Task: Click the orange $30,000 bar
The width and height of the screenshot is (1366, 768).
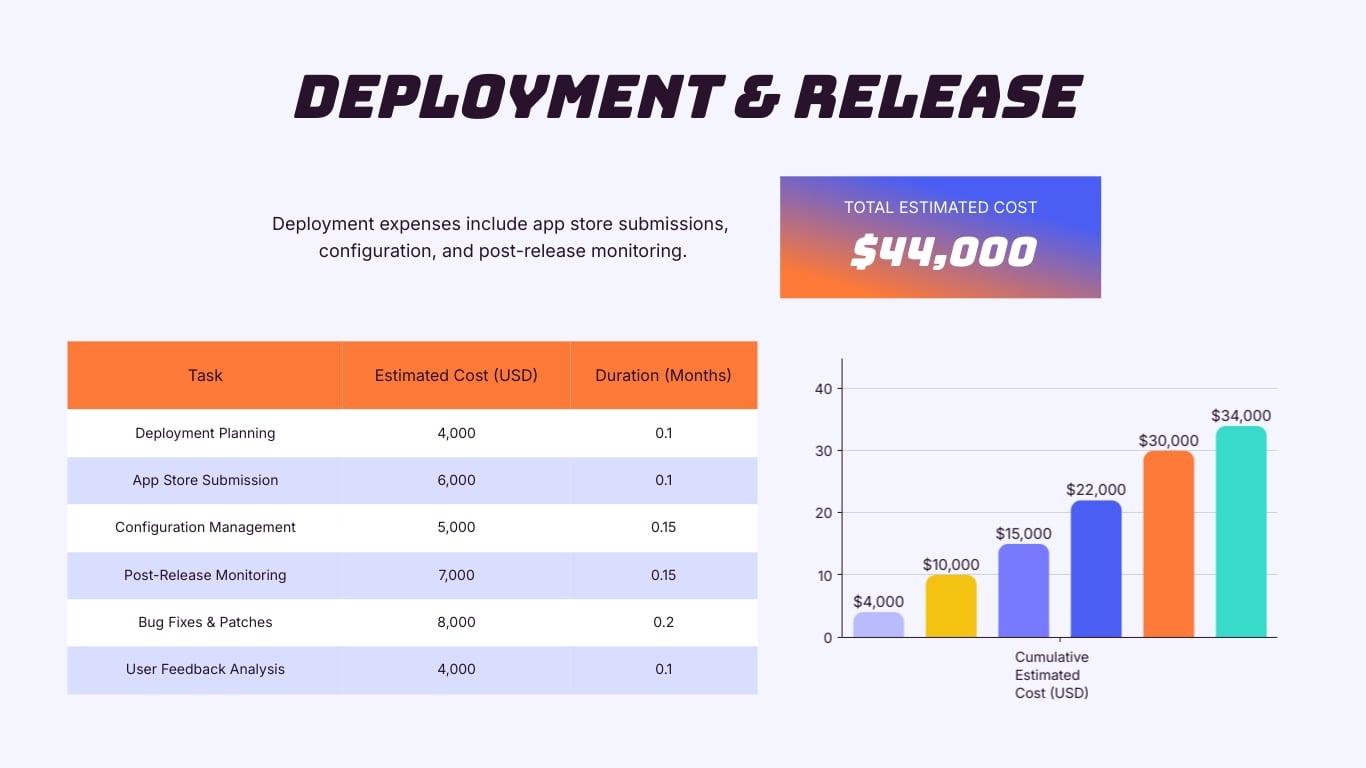Action: 1169,545
